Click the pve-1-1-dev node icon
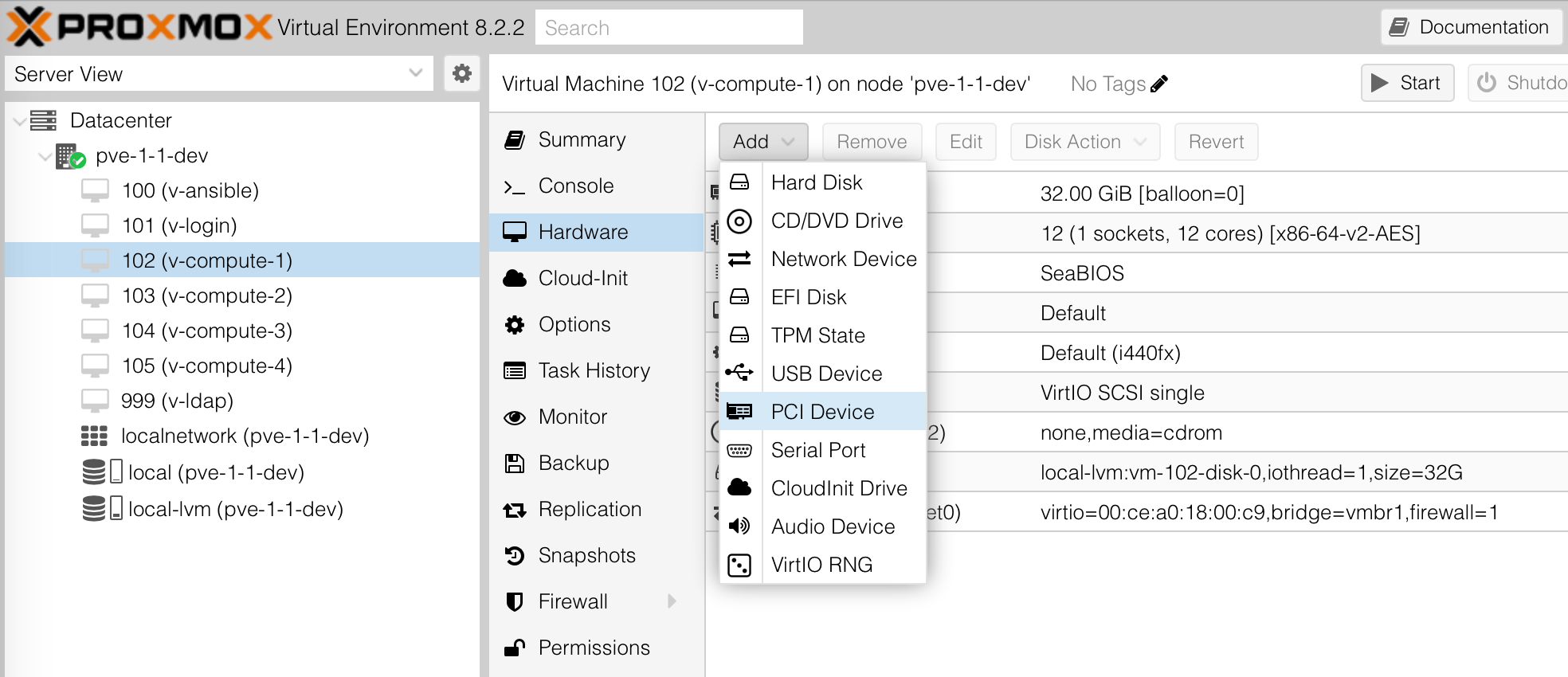 tap(70, 155)
